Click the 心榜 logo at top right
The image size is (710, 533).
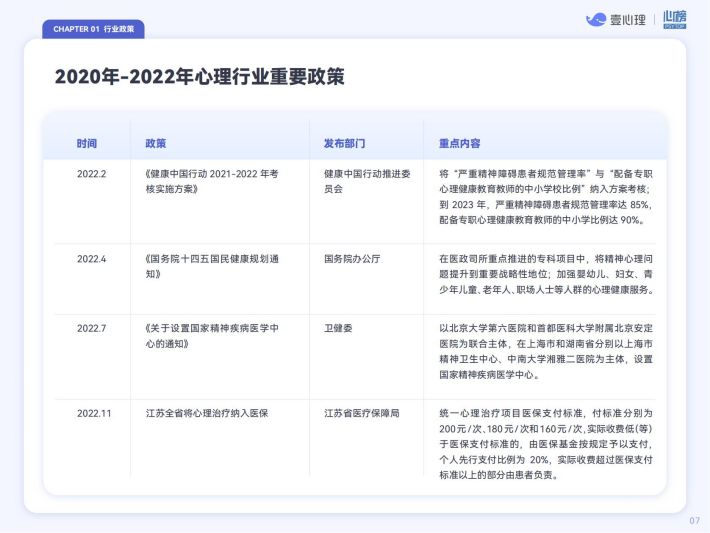click(x=675, y=19)
